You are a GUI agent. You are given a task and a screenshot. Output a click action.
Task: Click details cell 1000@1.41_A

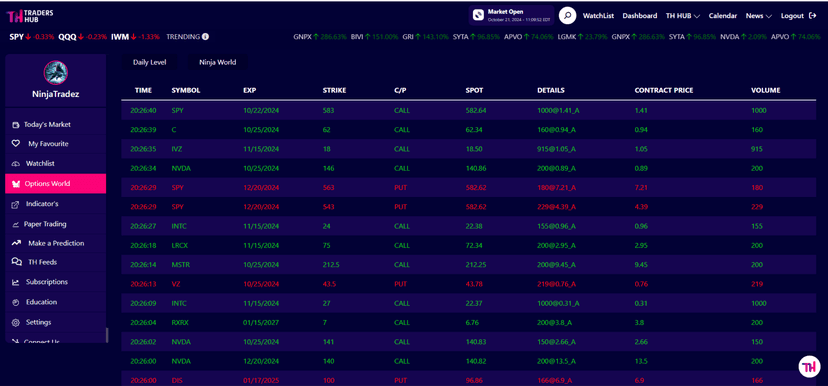558,111
